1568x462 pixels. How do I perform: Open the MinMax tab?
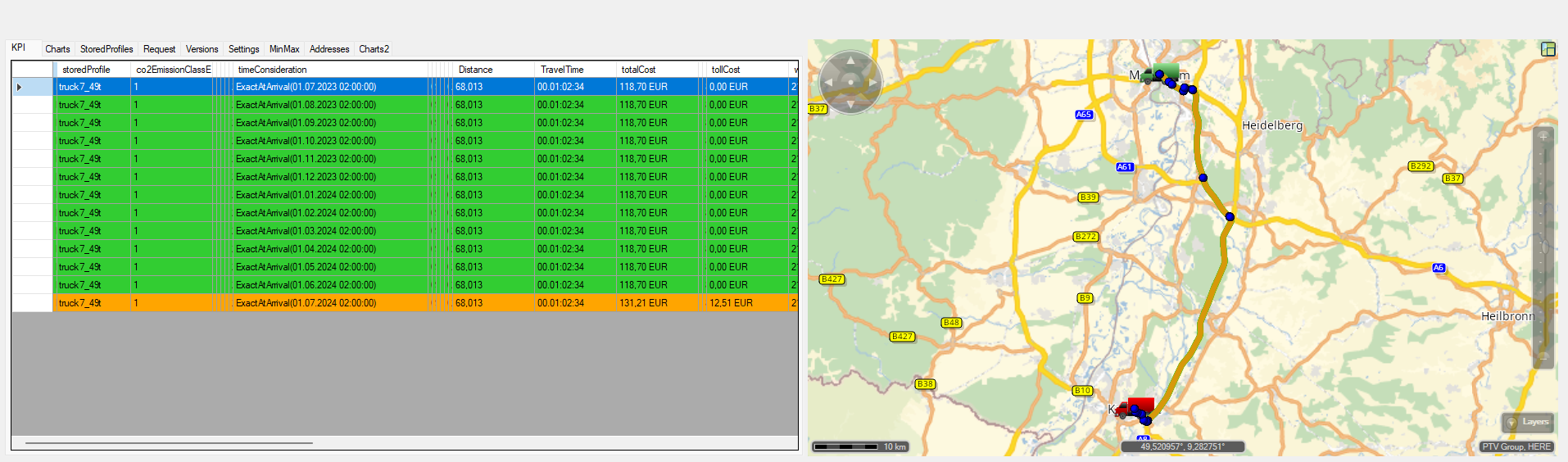[284, 49]
